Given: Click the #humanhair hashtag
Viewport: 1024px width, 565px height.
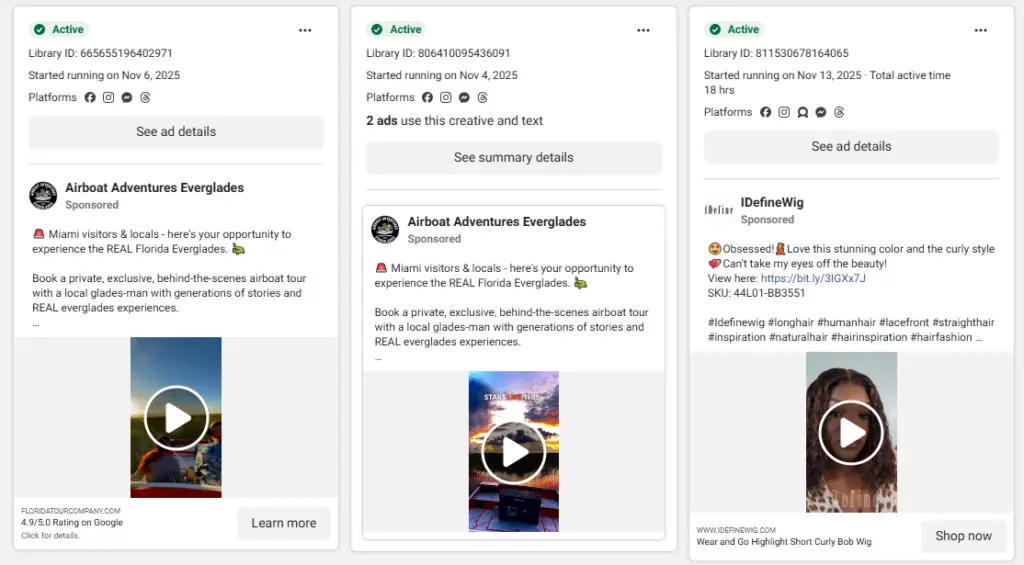Looking at the screenshot, I should coord(846,323).
